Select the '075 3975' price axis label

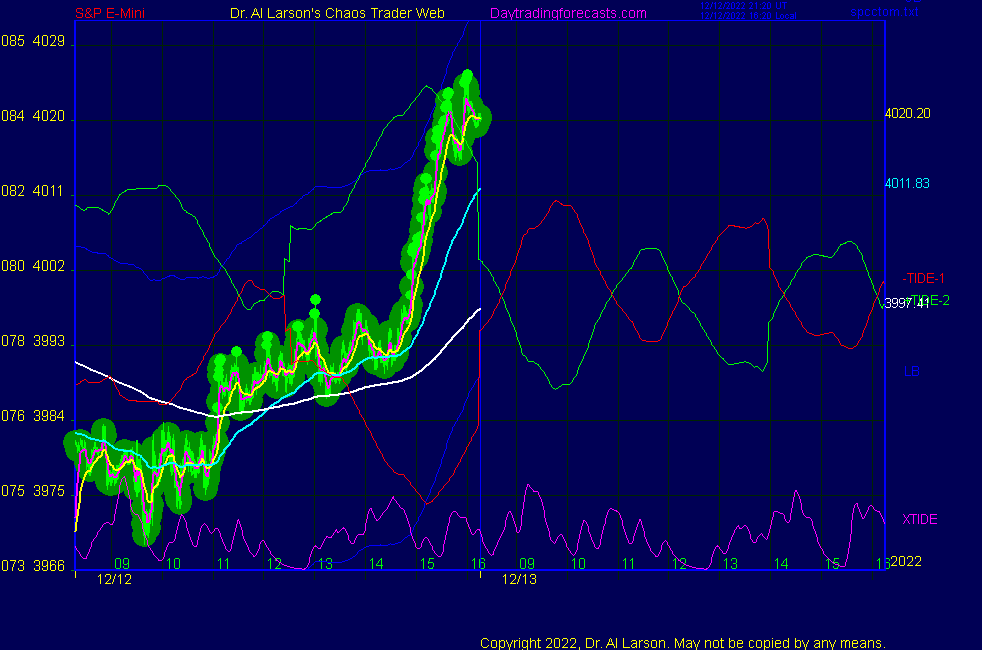pyautogui.click(x=33, y=491)
